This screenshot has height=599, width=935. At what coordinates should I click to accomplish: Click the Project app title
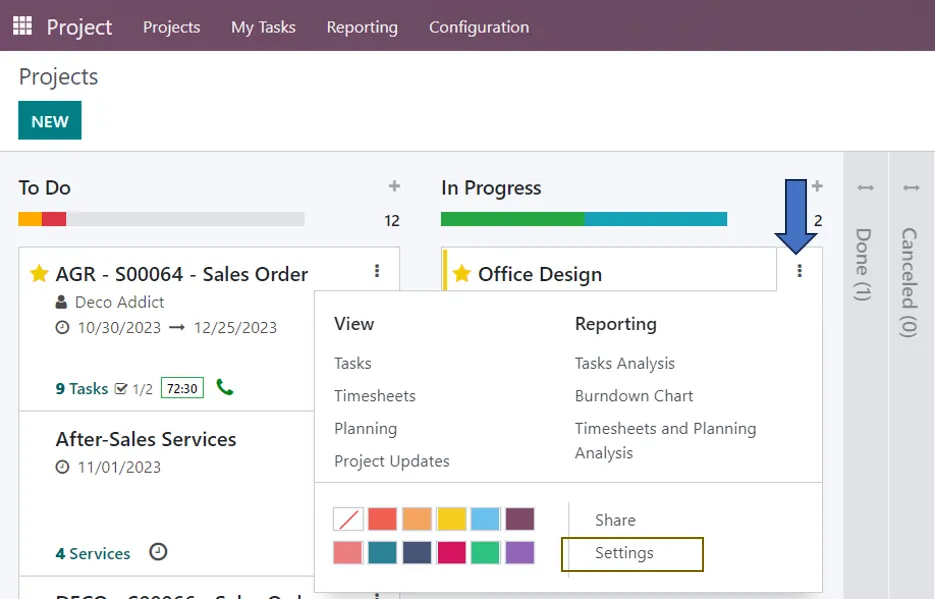click(79, 27)
